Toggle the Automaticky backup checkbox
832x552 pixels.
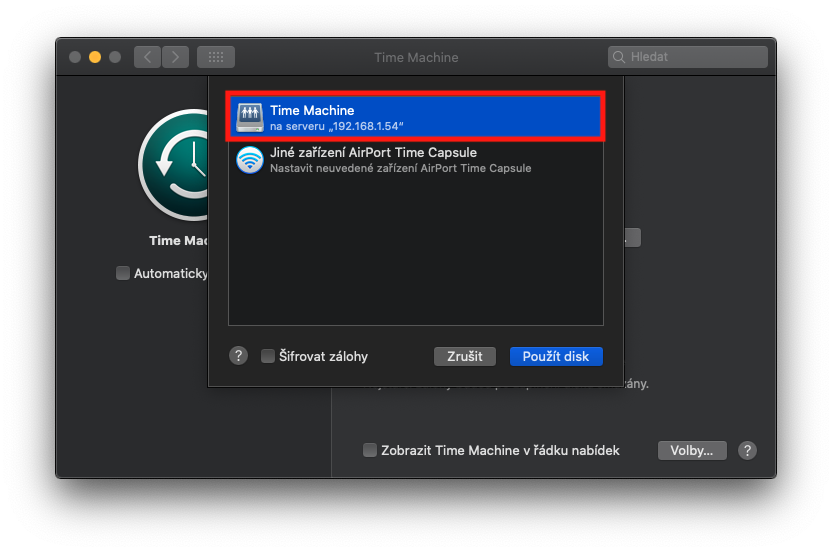click(123, 273)
